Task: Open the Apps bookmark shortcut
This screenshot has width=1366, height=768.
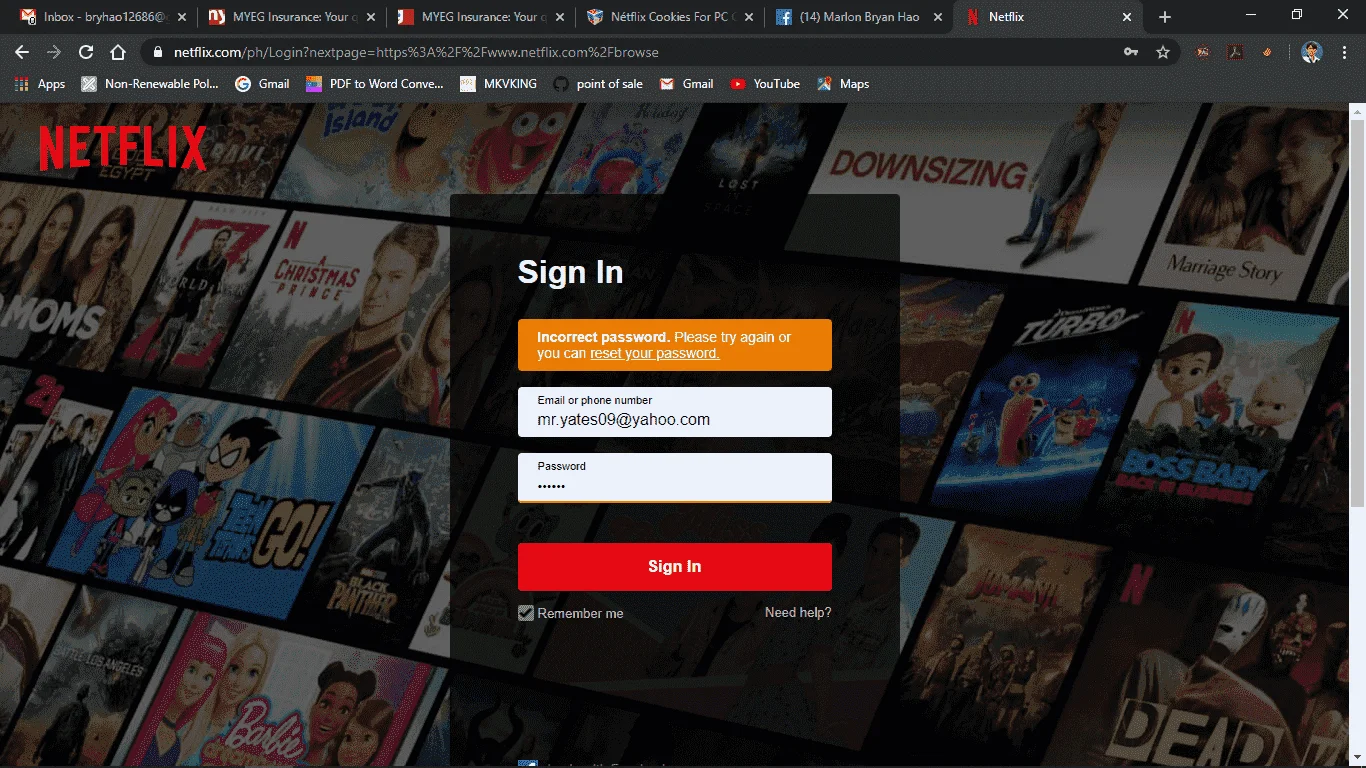Action: [40, 84]
